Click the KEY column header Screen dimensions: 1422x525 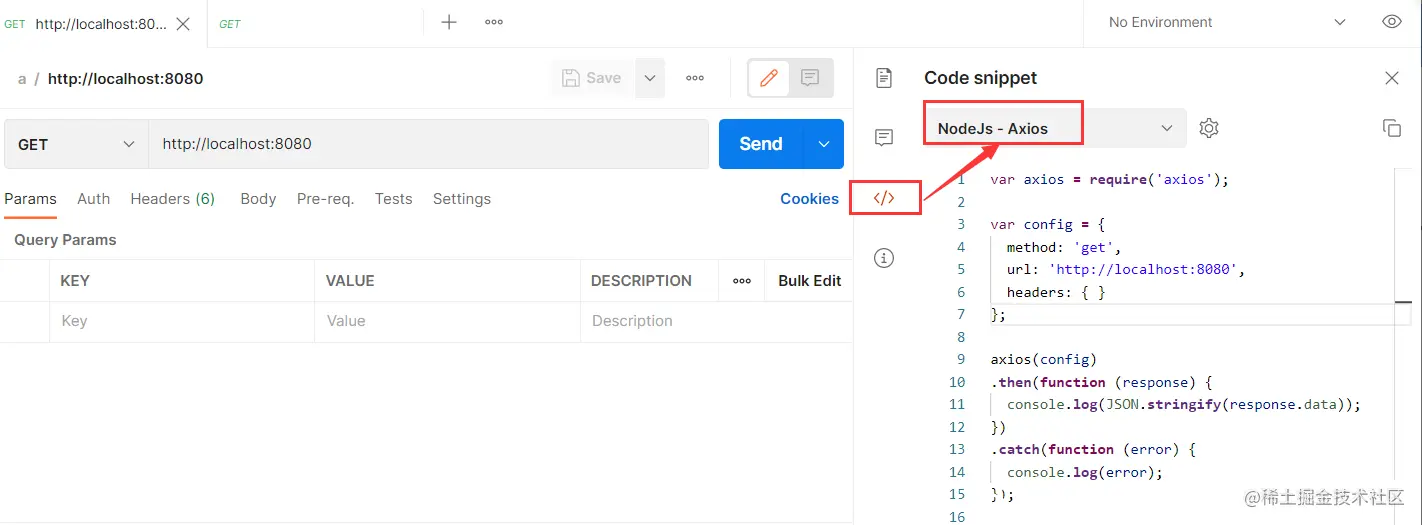[75, 281]
